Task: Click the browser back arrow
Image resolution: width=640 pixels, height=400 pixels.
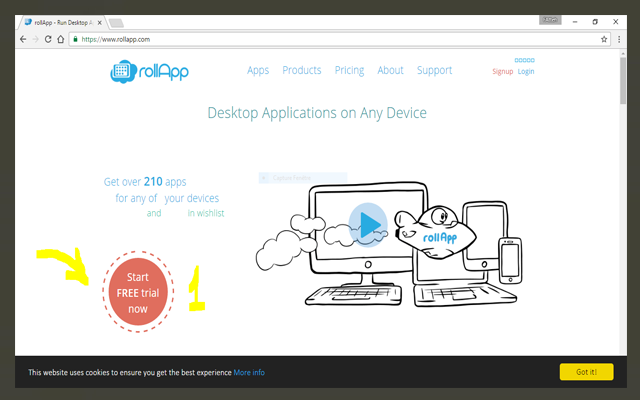Action: 24,39
